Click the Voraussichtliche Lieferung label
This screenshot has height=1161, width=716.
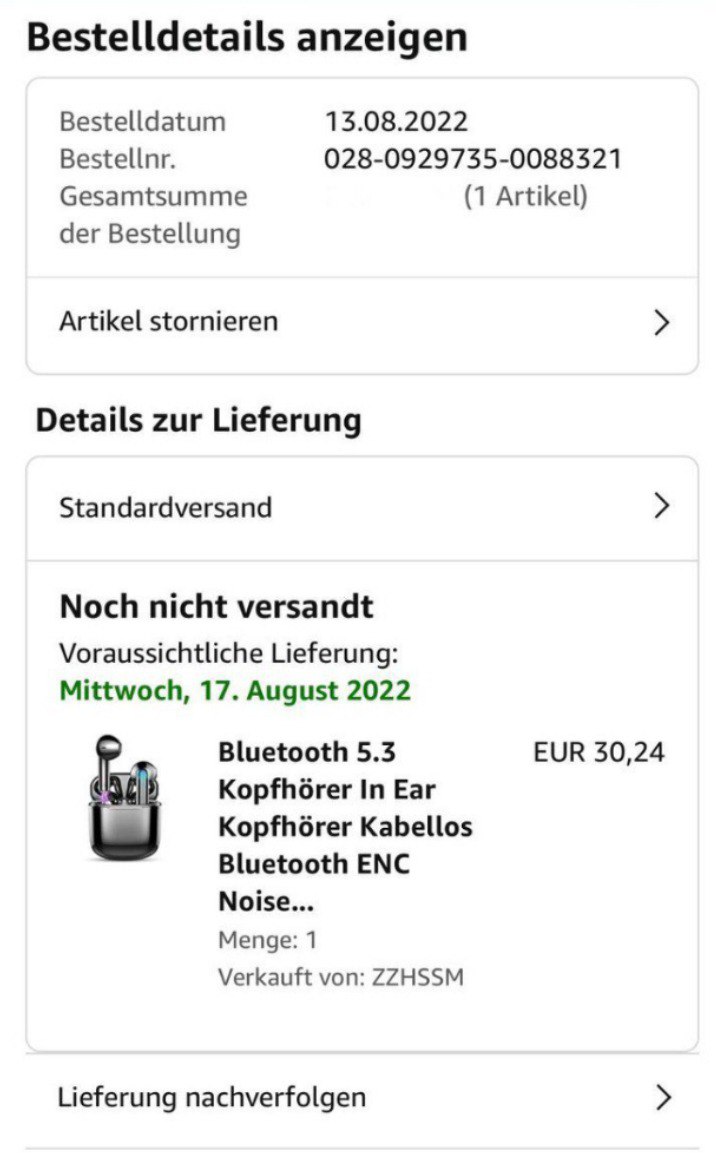pyautogui.click(x=229, y=653)
